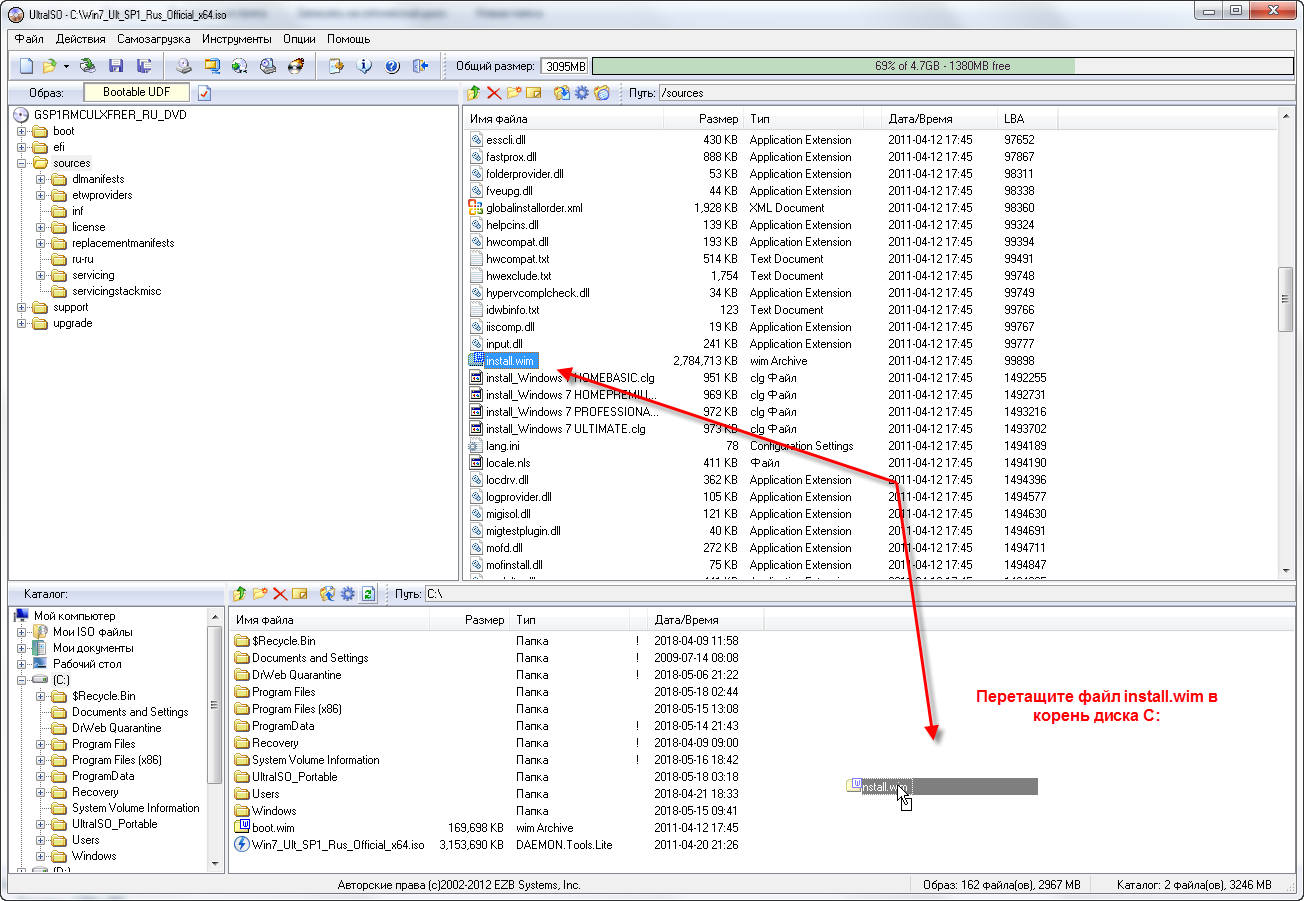This screenshot has width=1304, height=901.
Task: Expand the dlmanifests folder node
Action: click(x=41, y=179)
